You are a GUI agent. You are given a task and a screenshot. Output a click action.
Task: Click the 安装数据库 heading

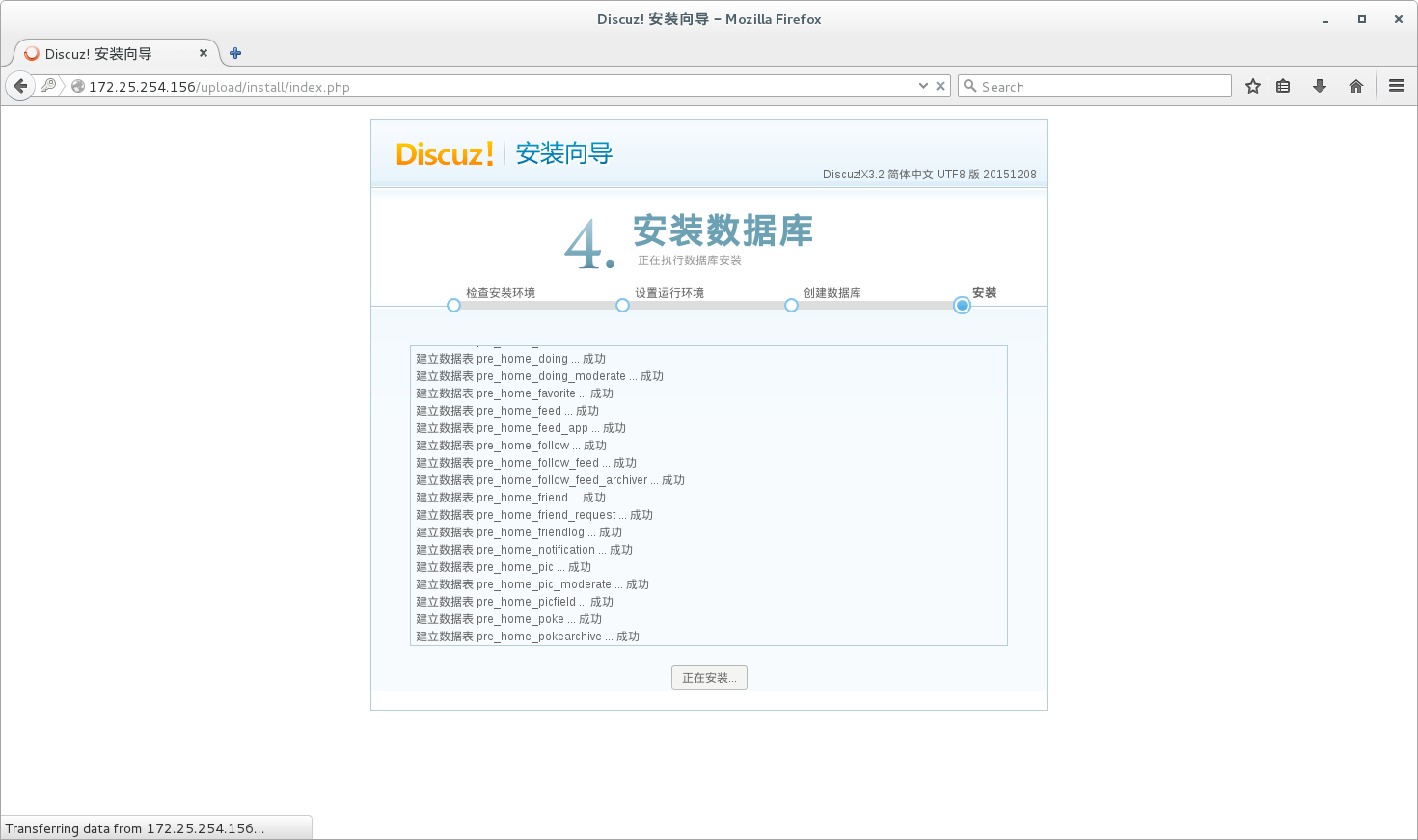pos(723,230)
